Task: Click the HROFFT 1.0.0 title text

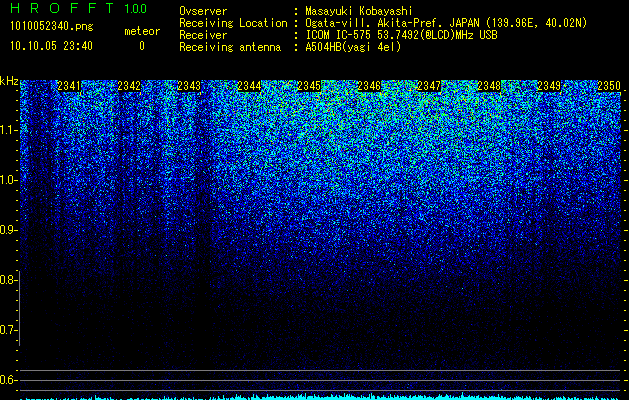Action: [x=78, y=8]
